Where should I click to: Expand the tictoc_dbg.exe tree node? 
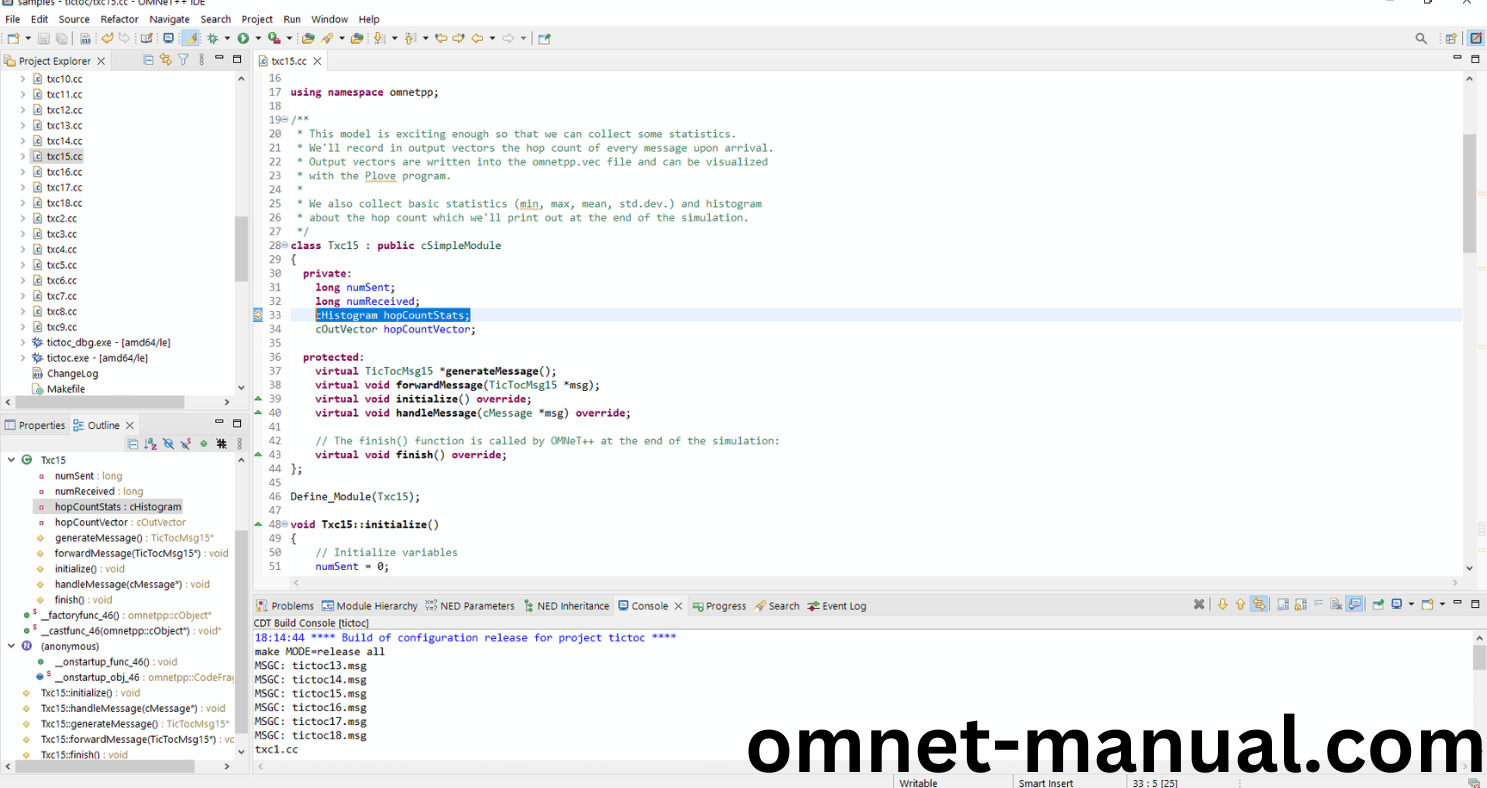(23, 342)
